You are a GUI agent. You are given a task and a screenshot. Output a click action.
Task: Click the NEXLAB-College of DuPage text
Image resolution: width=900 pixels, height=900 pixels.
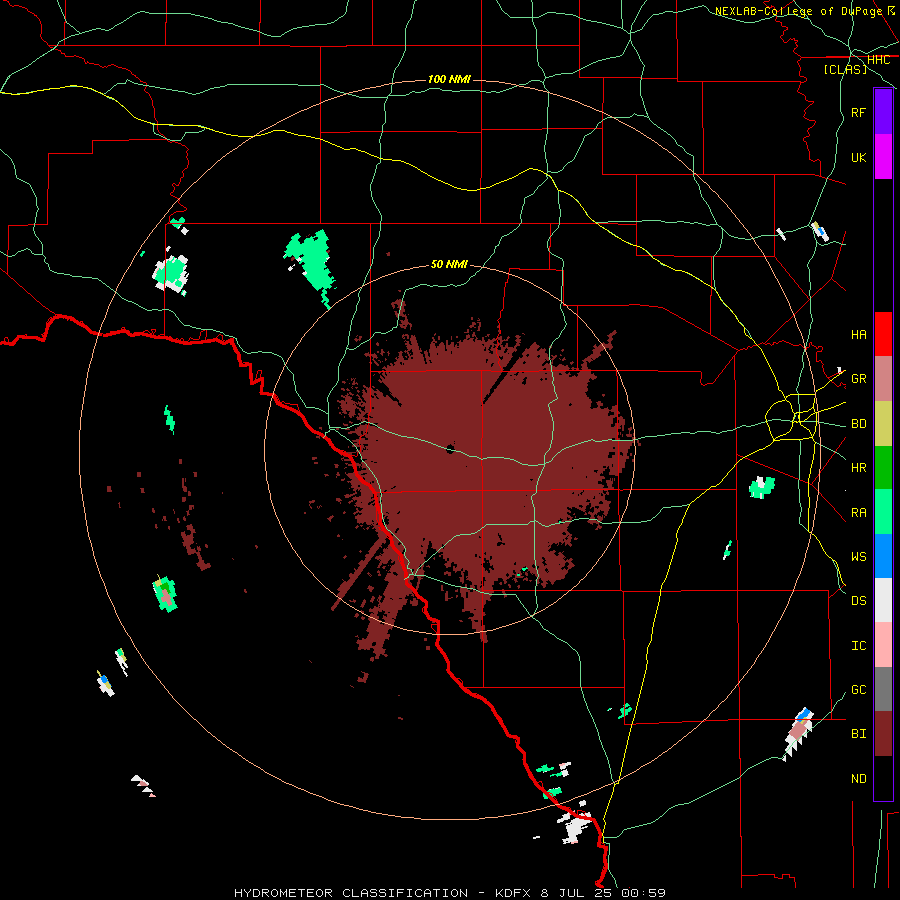(x=798, y=11)
